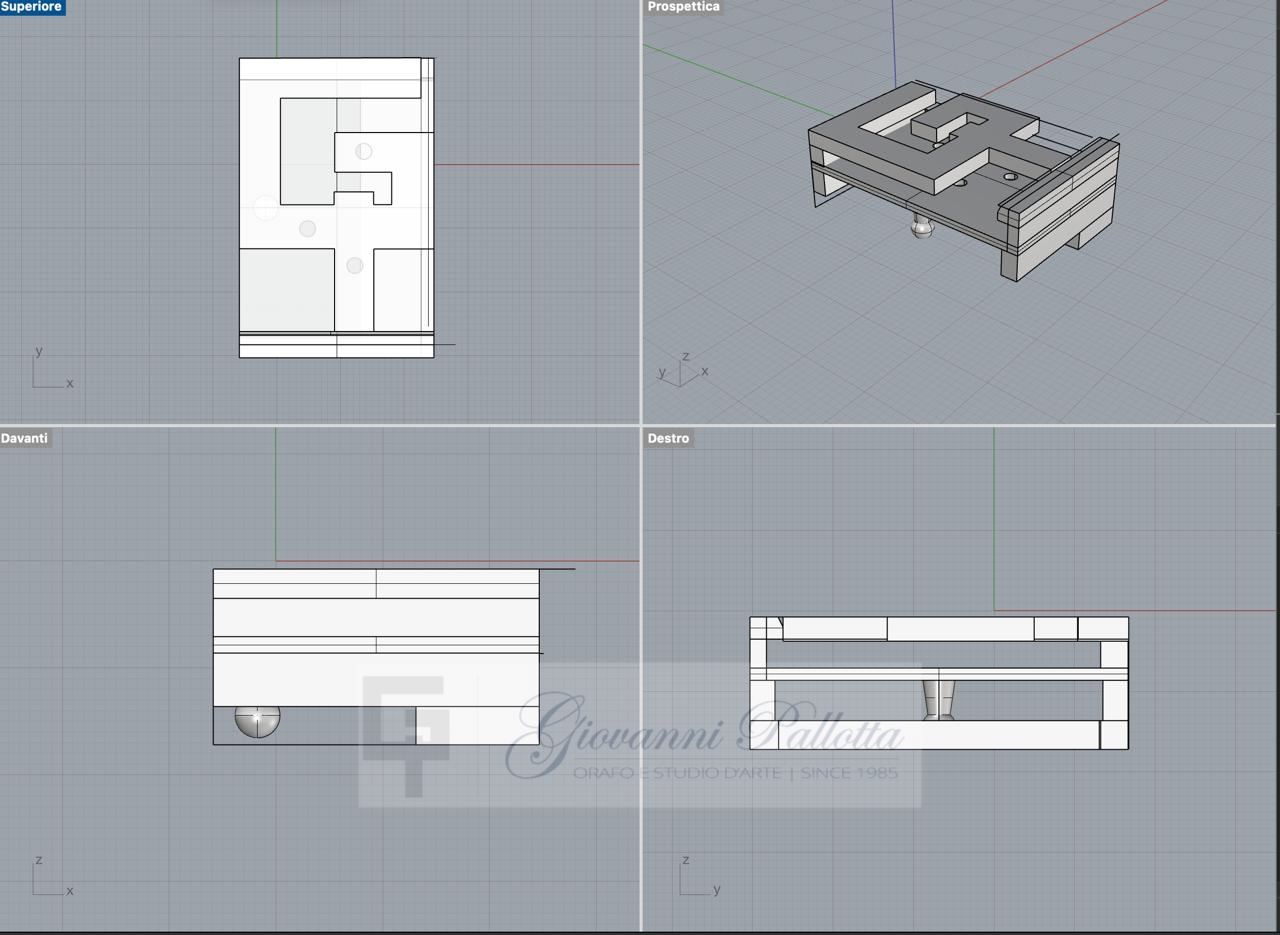Click the center junction of the four viewports

[x=641, y=426]
